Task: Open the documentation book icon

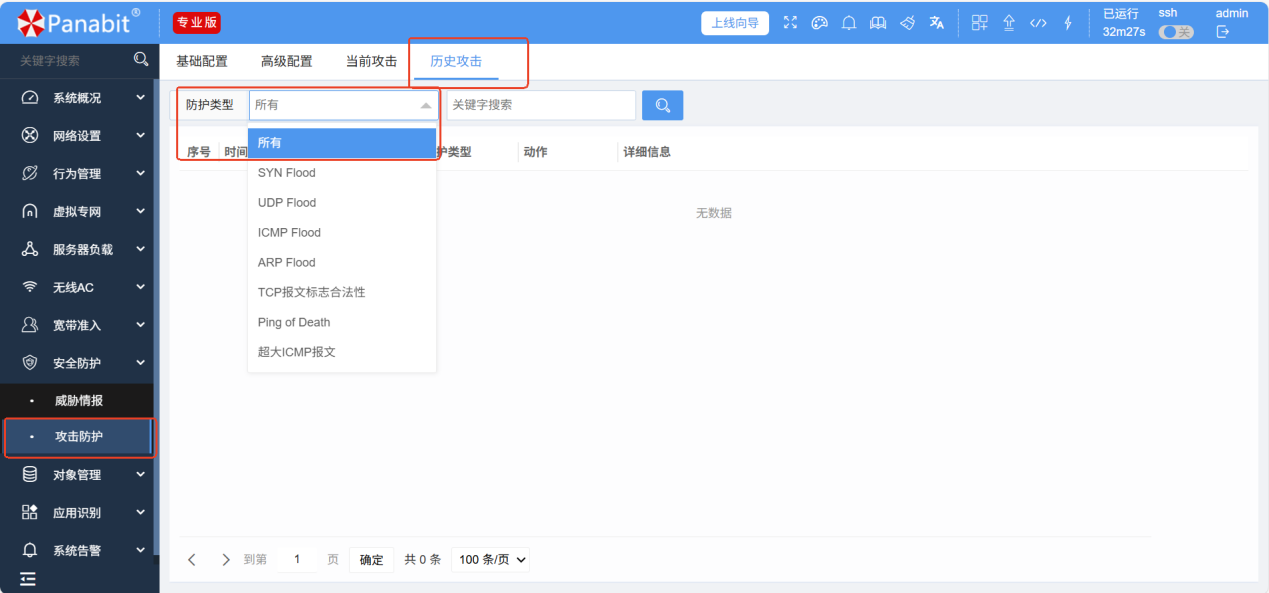Action: [878, 23]
